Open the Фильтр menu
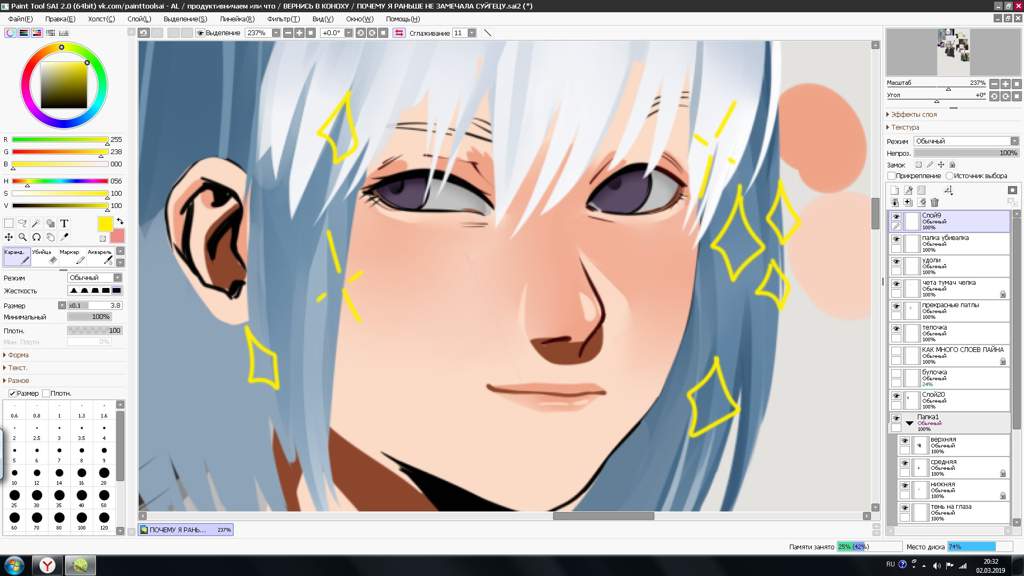Screen dimensions: 1024x576 283,19
